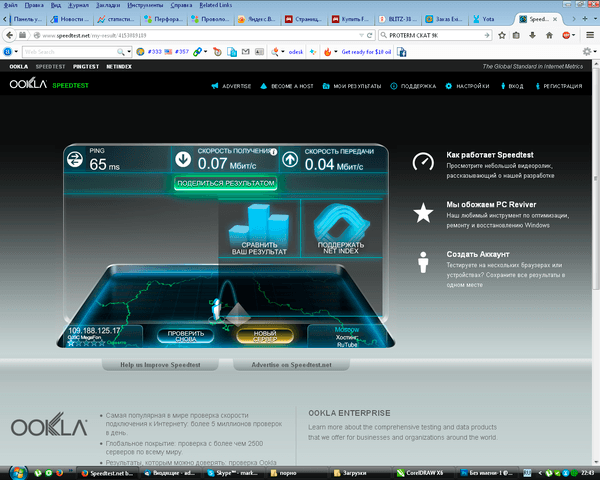Open the support Net Index tile
The image size is (600, 480).
pos(341,229)
